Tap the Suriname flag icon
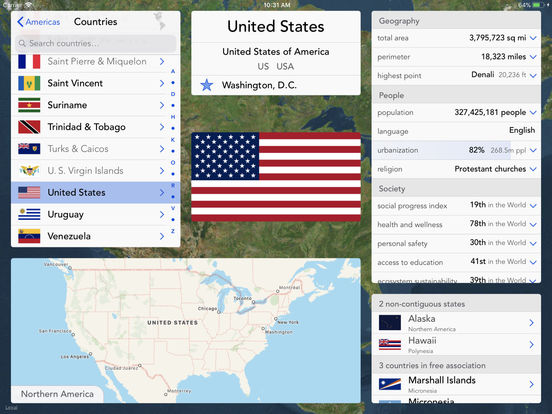The width and height of the screenshot is (552, 414). [x=29, y=105]
